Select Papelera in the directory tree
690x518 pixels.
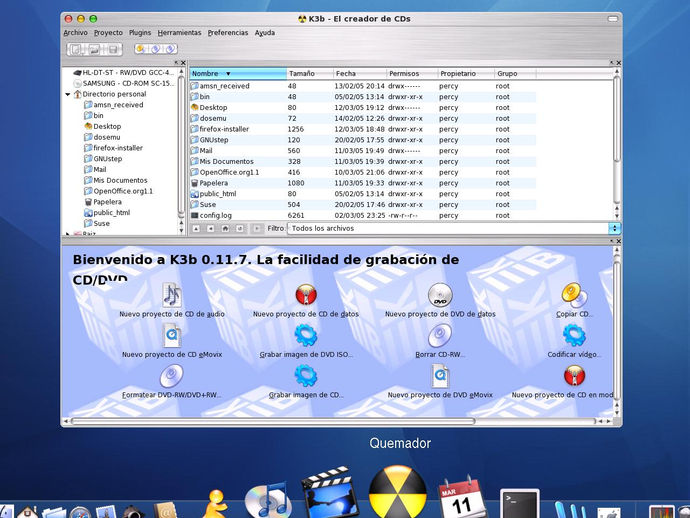coord(103,202)
